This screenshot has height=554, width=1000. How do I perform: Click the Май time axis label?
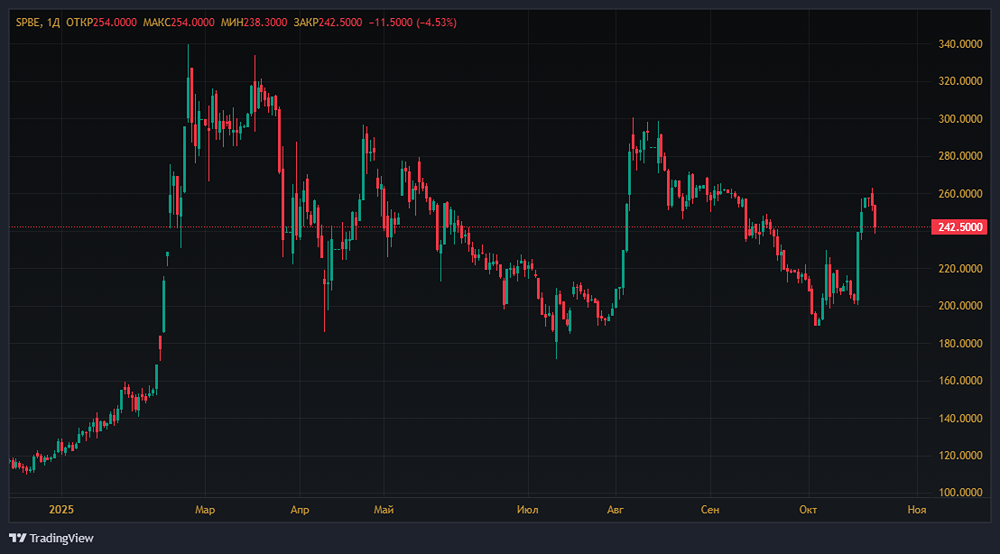point(383,509)
